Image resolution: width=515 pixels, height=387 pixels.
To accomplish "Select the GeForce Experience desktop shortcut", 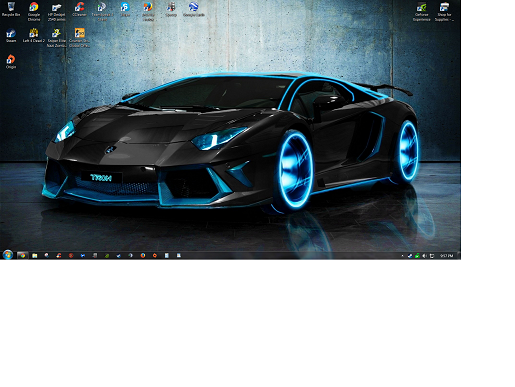I will pyautogui.click(x=422, y=12).
